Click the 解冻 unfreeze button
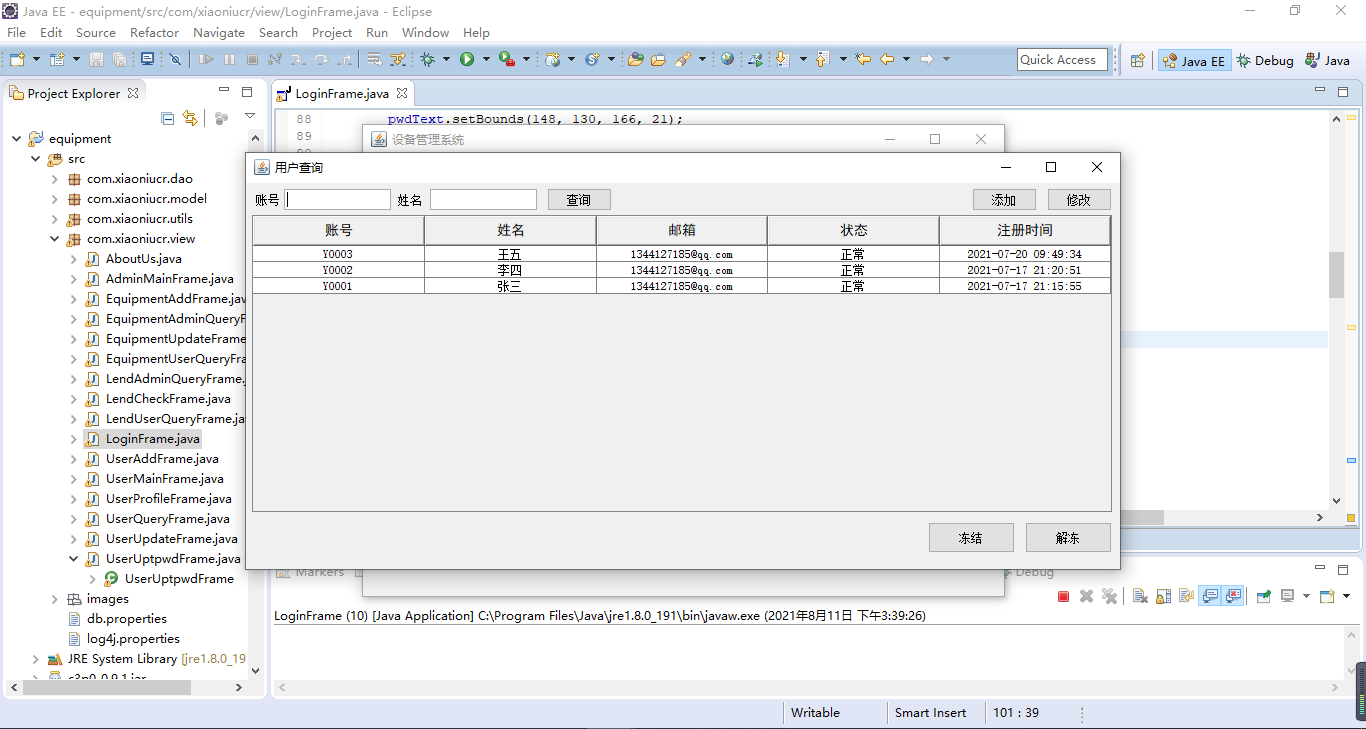The height and width of the screenshot is (729, 1366). click(x=1068, y=538)
